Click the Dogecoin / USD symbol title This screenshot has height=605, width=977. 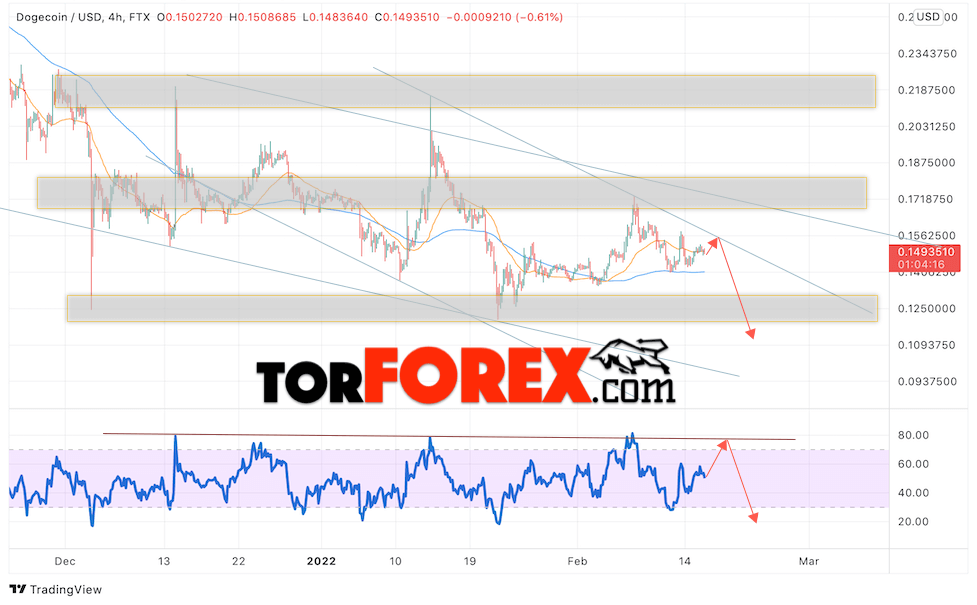click(59, 17)
